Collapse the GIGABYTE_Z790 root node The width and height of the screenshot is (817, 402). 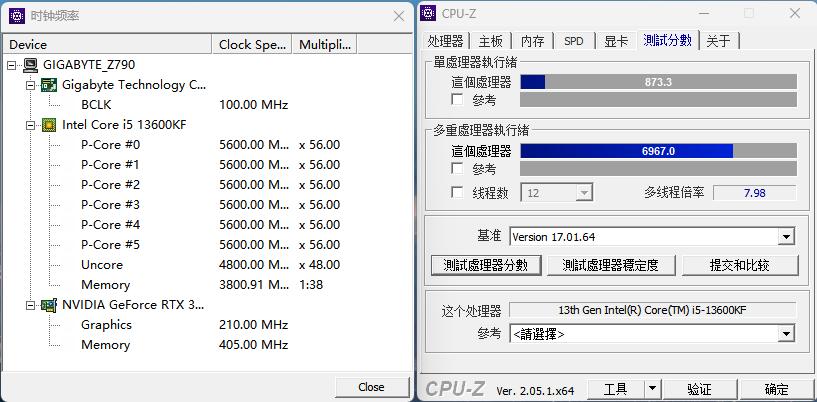[x=12, y=65]
